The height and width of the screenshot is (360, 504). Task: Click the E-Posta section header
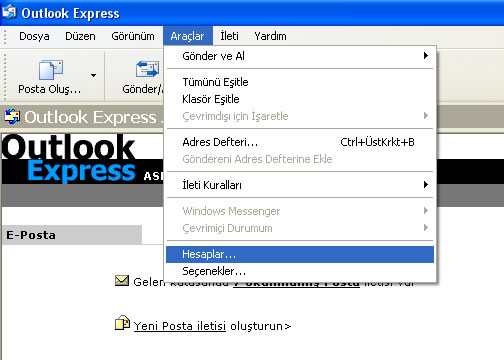coord(72,235)
